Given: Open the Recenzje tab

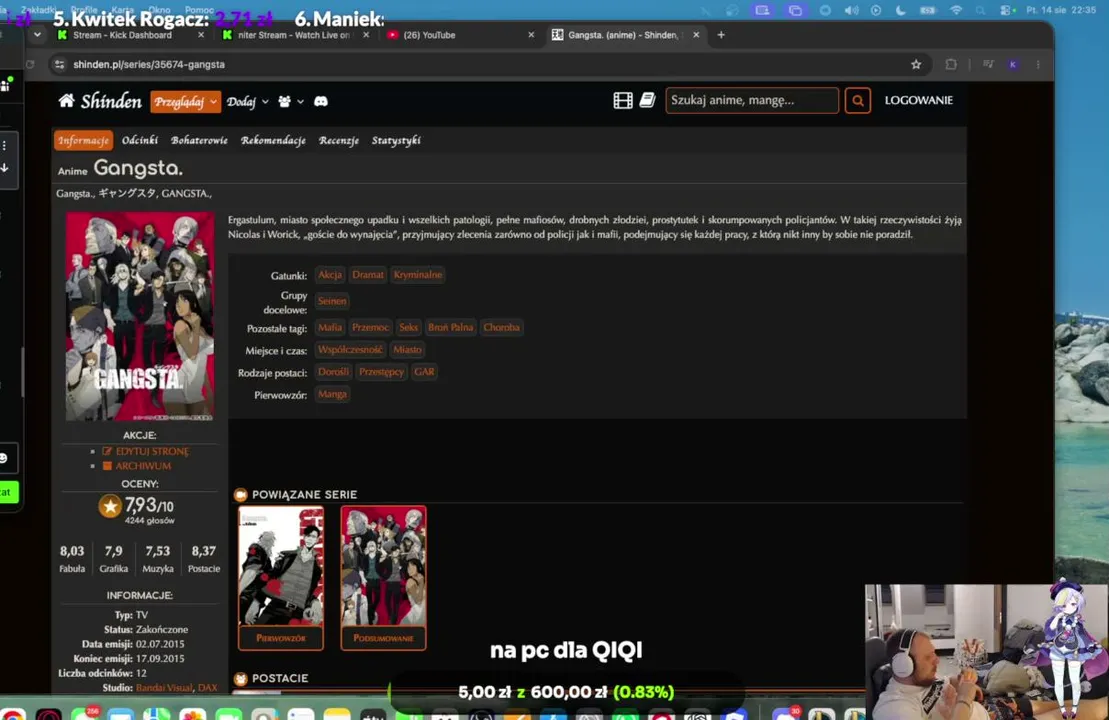Looking at the screenshot, I should 338,140.
